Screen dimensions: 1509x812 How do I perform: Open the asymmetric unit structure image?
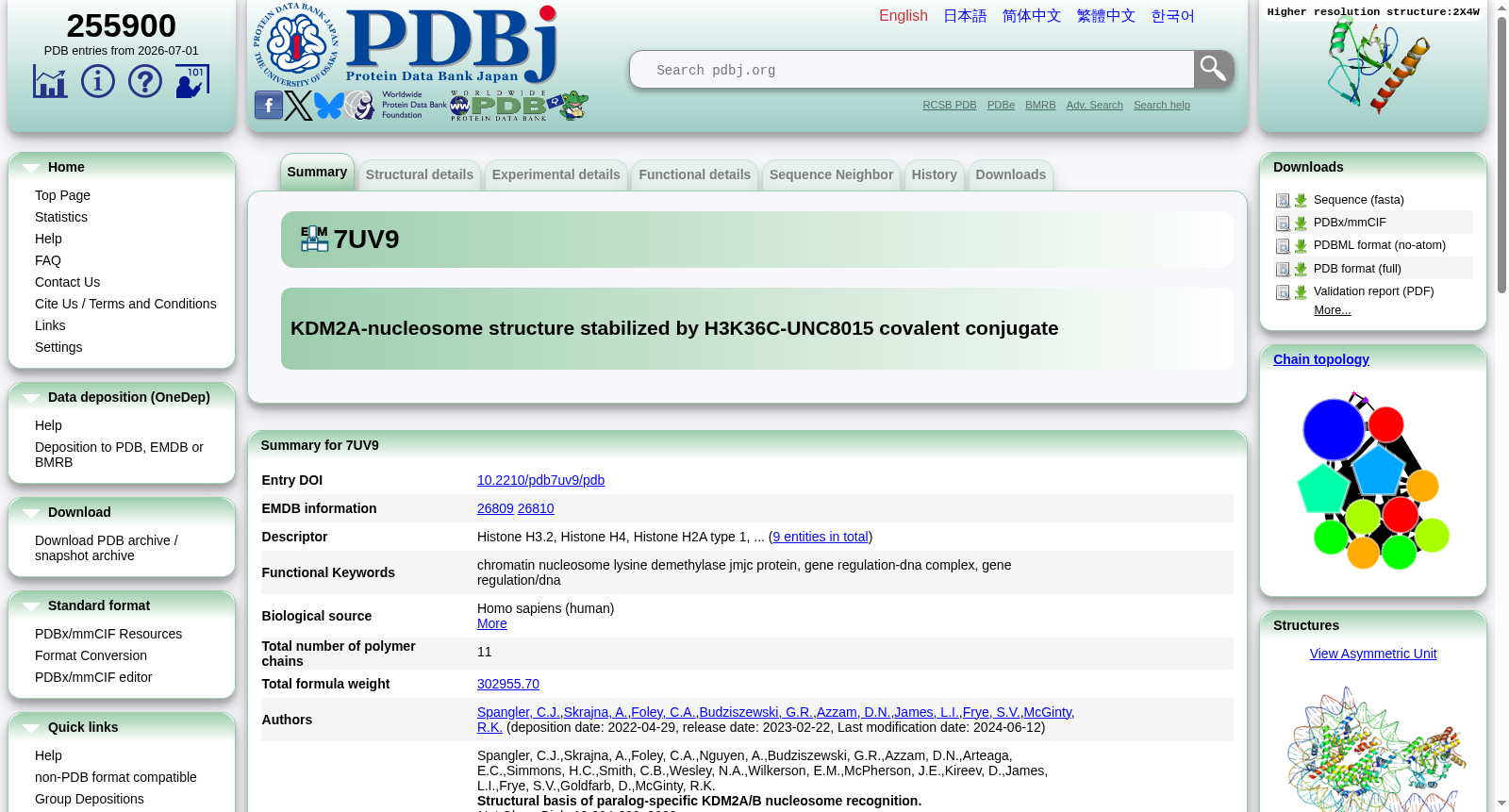(1376, 750)
